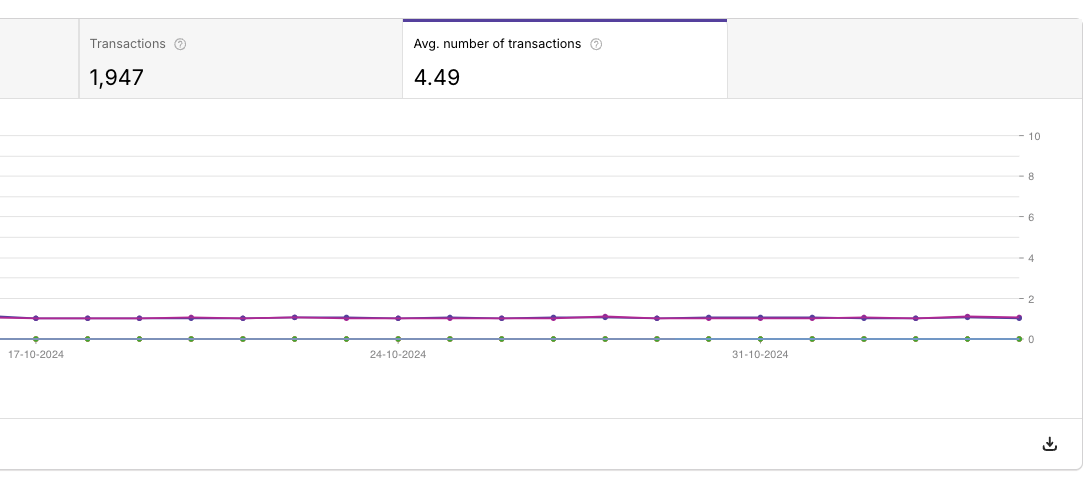Click purple data point above 31-10-2024
Image resolution: width=1083 pixels, height=493 pixels.
760,318
